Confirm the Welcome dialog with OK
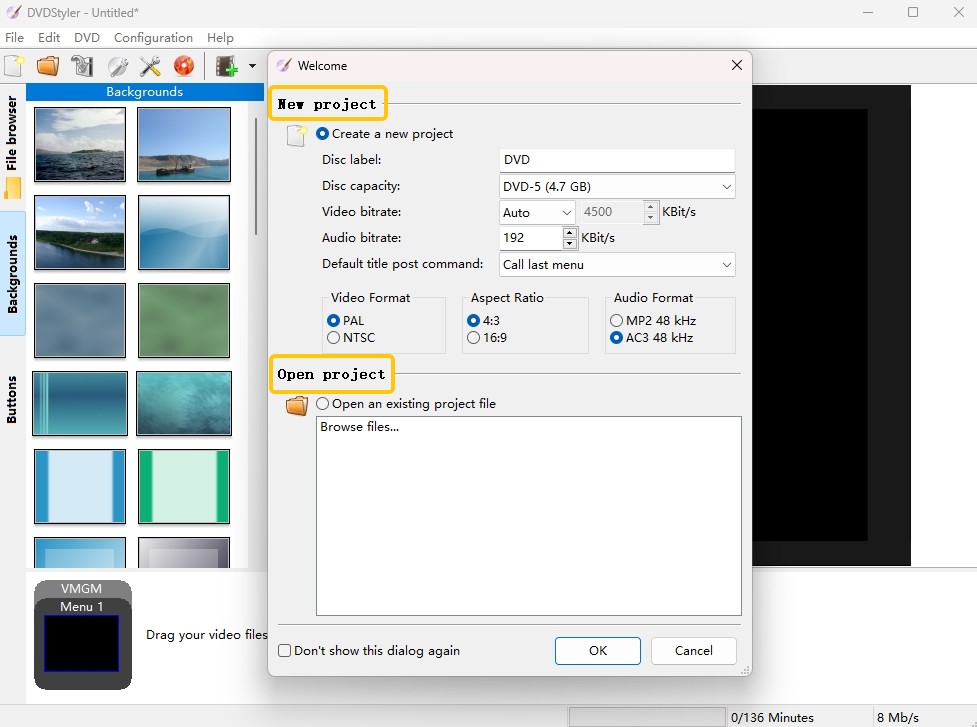The width and height of the screenshot is (977, 727). click(x=597, y=650)
